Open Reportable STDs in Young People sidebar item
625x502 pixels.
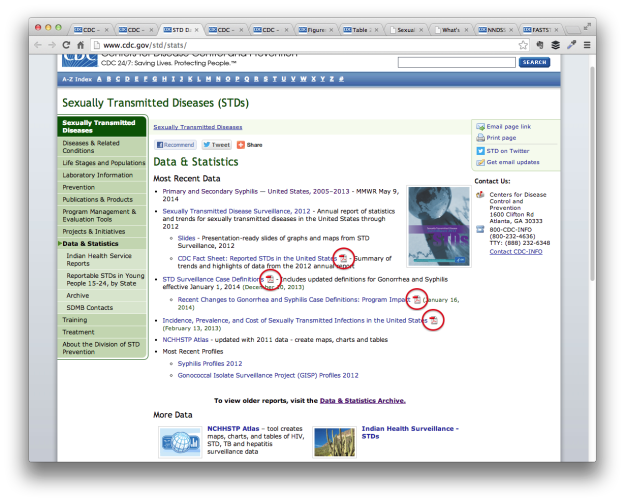click(x=102, y=280)
